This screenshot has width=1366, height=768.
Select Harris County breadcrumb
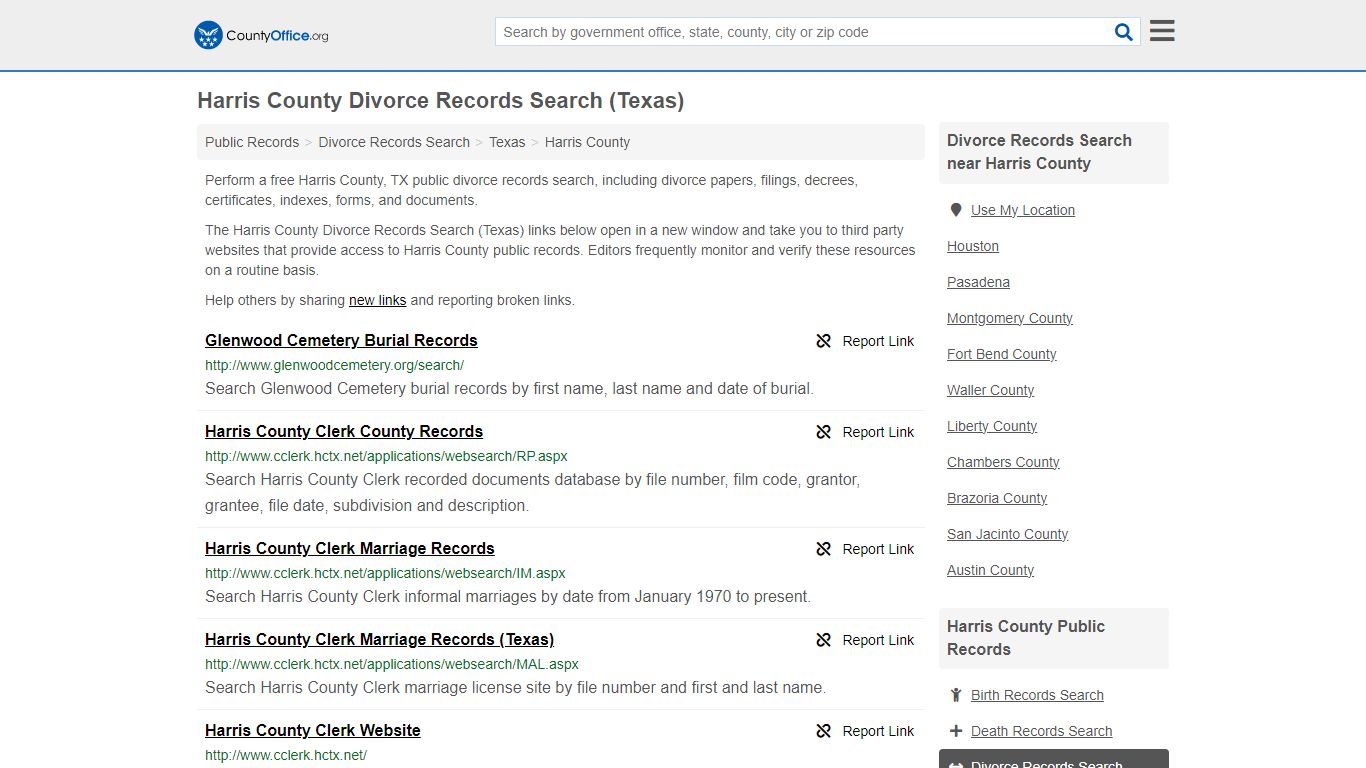[587, 142]
